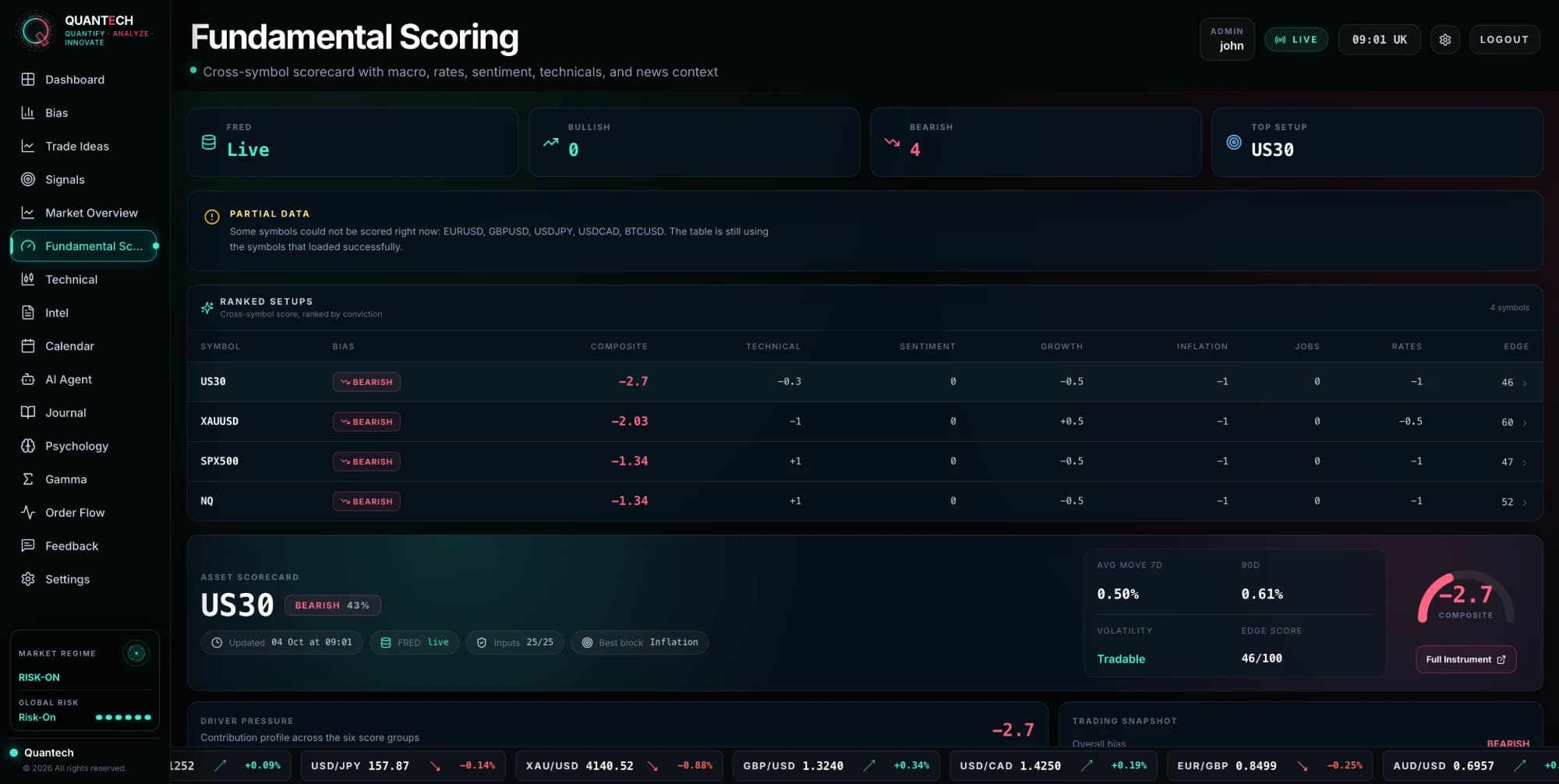The height and width of the screenshot is (784, 1559).
Task: Click the FRED live chip in the scorecard
Action: 415,642
